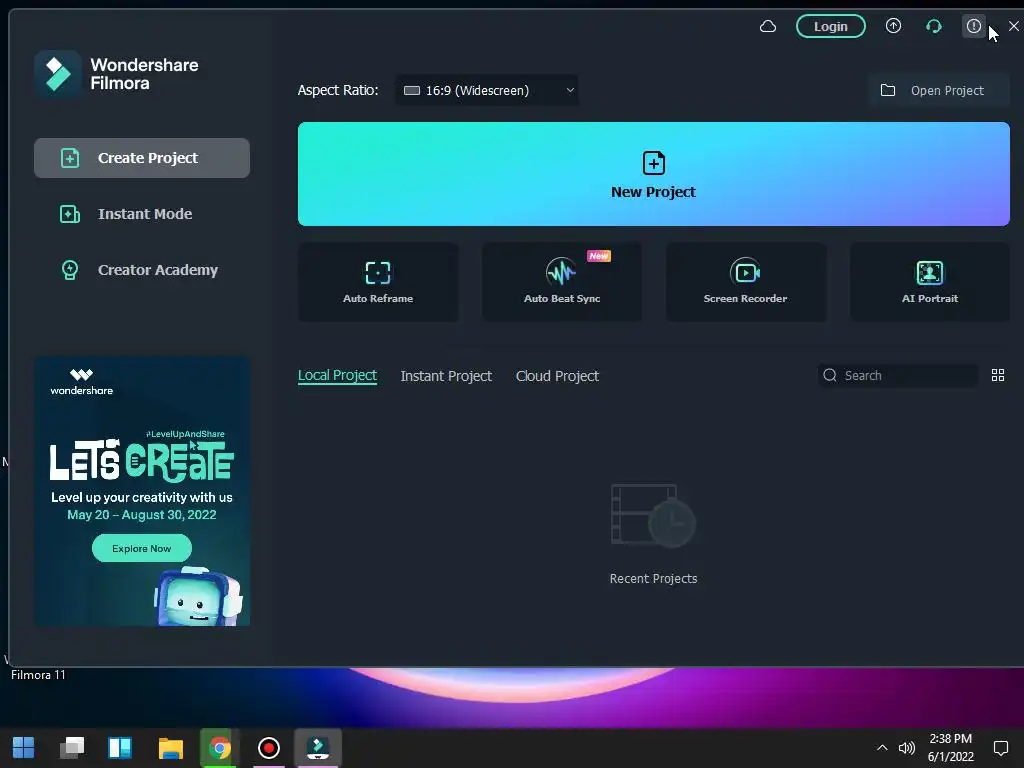Click the folder icon beside Open Project
Screen dimensions: 1024x768
point(888,90)
